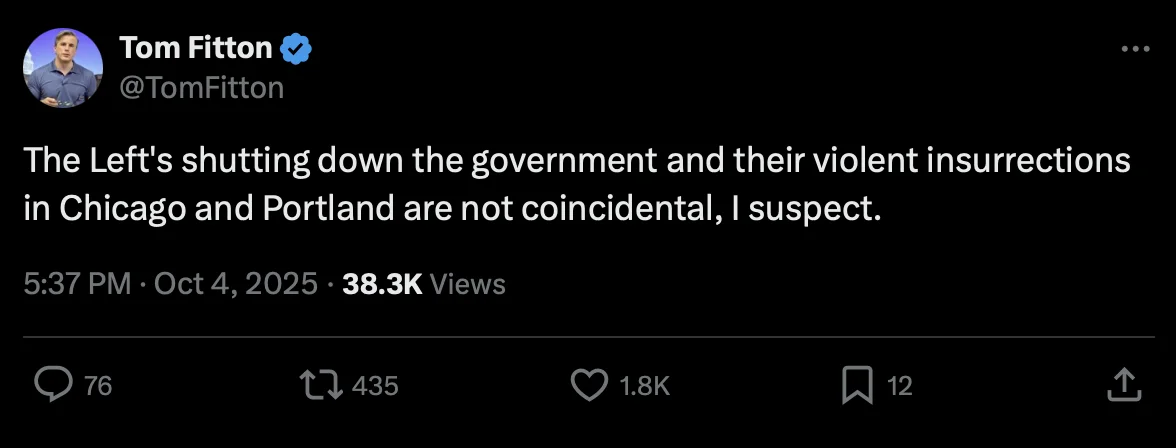Click the 12 bookmarks count
The width and height of the screenshot is (1176, 448).
coord(900,386)
